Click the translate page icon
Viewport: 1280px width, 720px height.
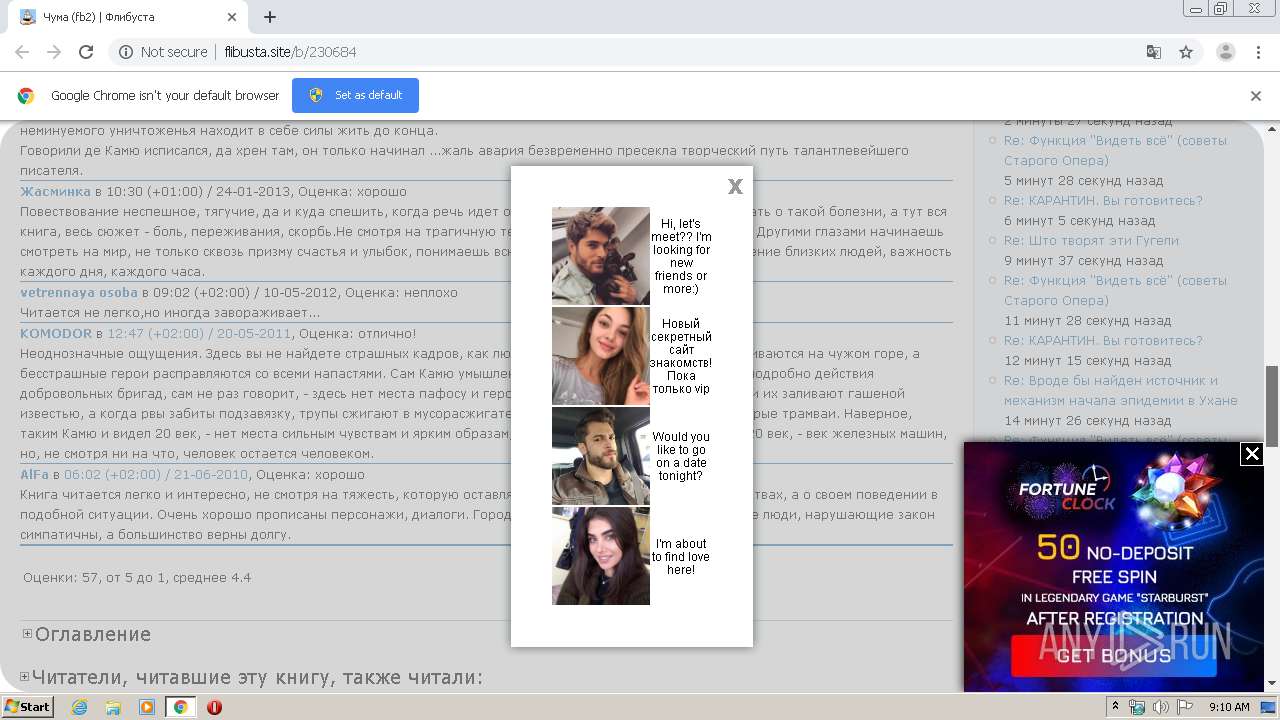click(1153, 52)
